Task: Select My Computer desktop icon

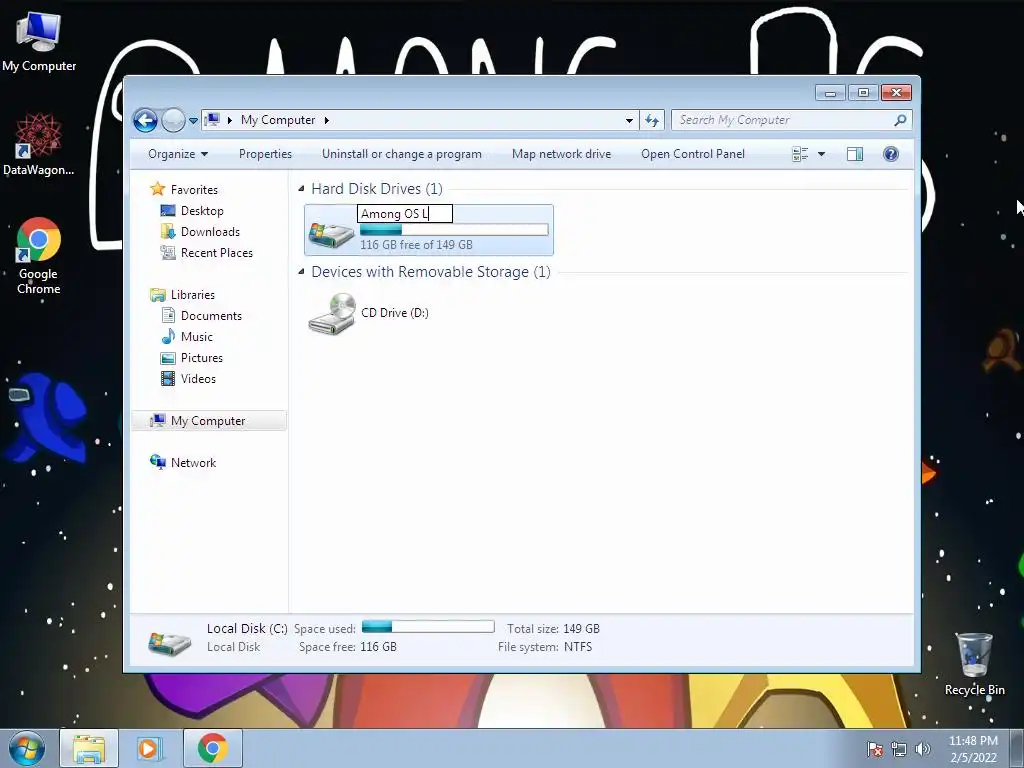Action: (39, 40)
